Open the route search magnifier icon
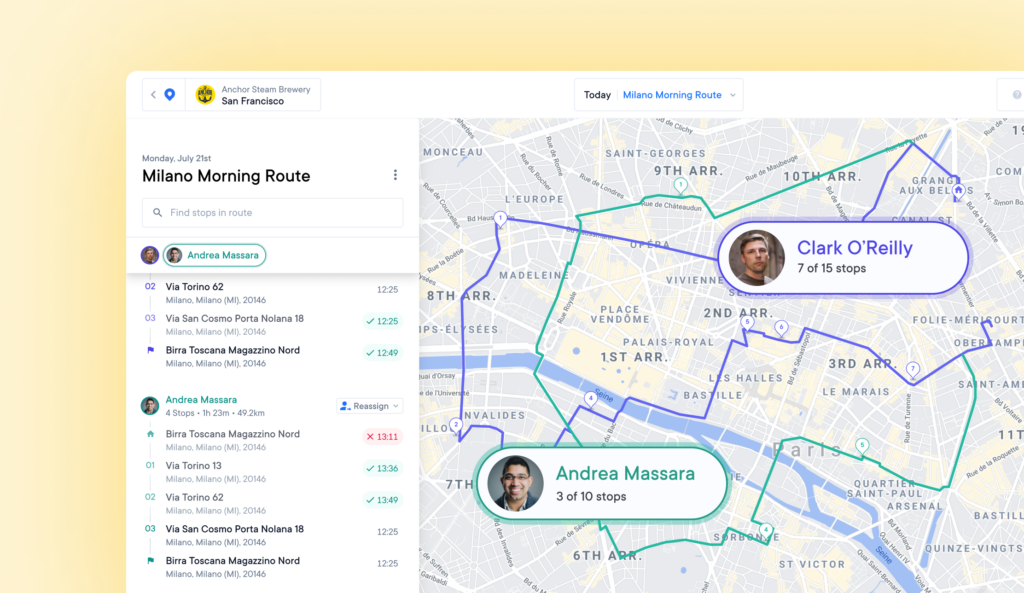 click(x=157, y=212)
